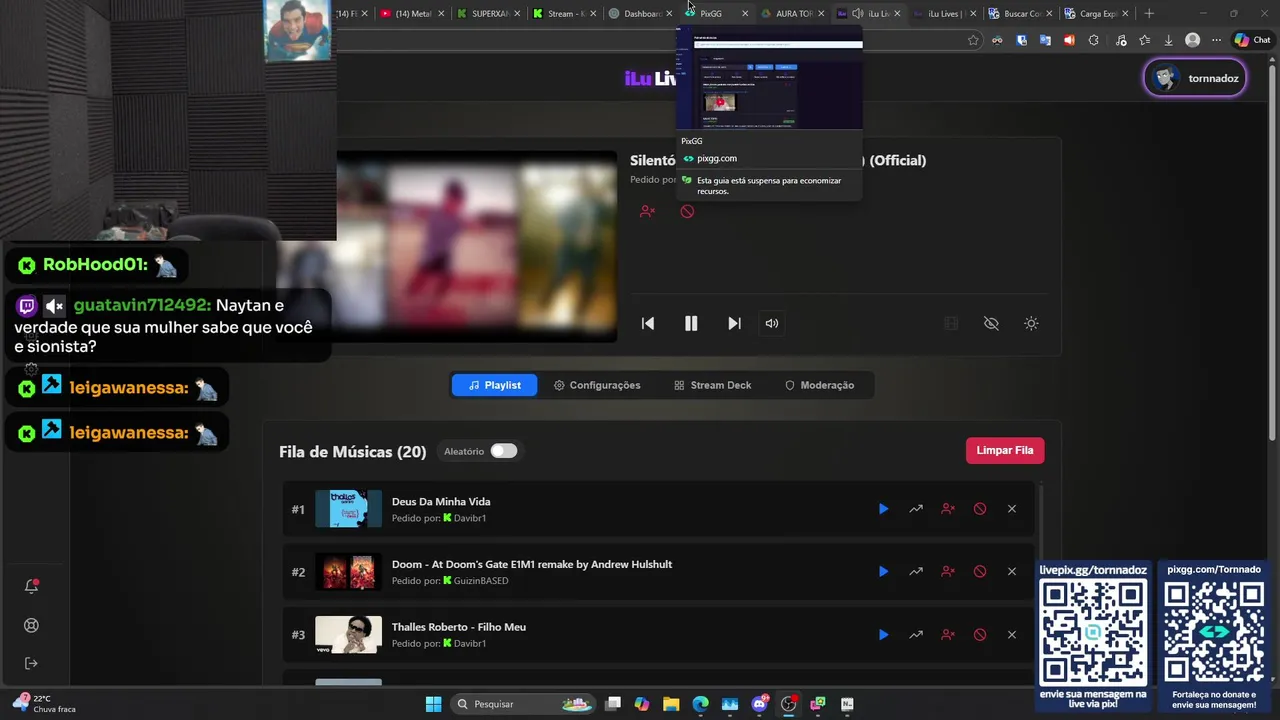Close the PixGG browser tab

coord(745,14)
